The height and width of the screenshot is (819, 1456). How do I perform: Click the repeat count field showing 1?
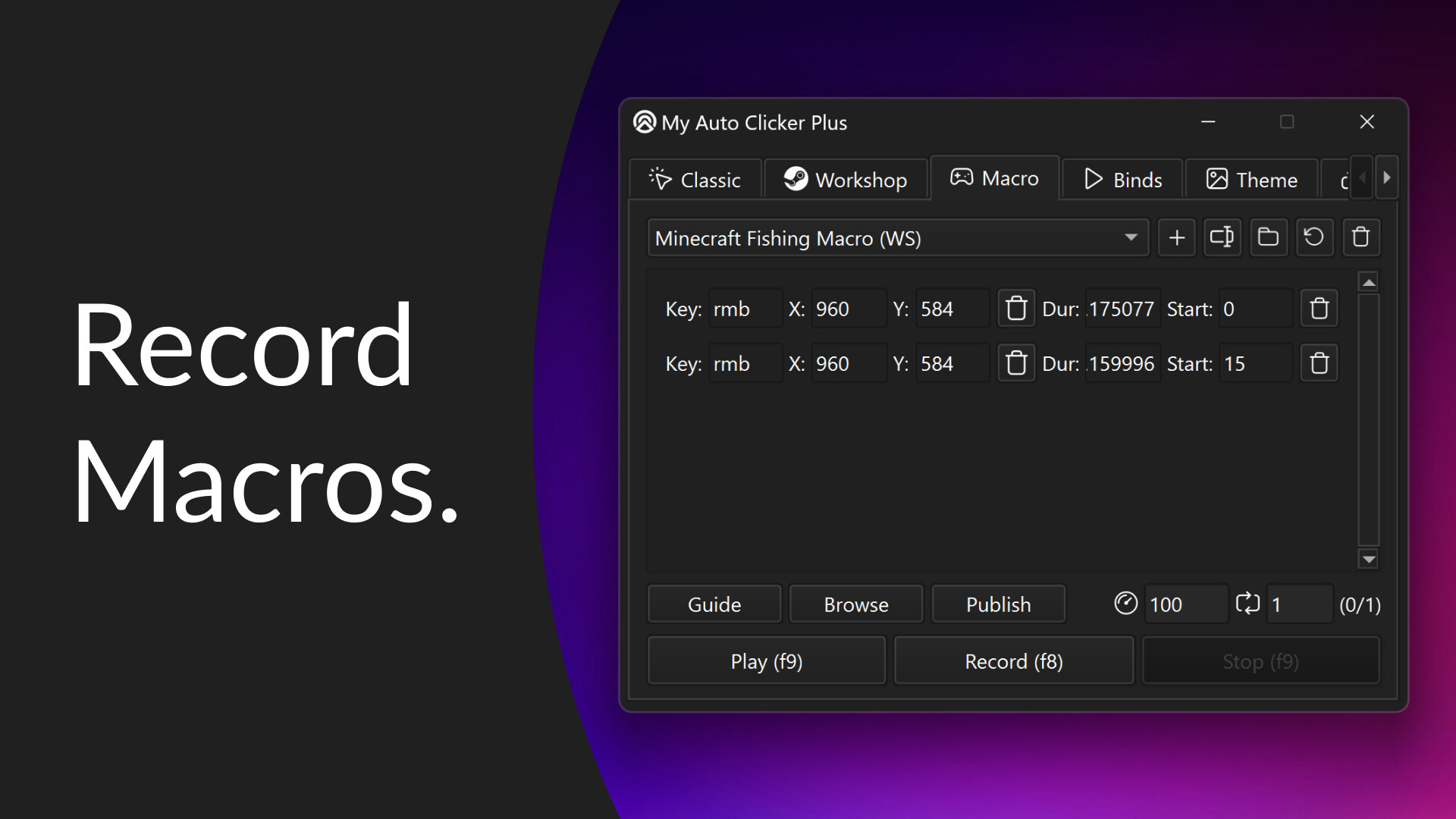click(1299, 604)
